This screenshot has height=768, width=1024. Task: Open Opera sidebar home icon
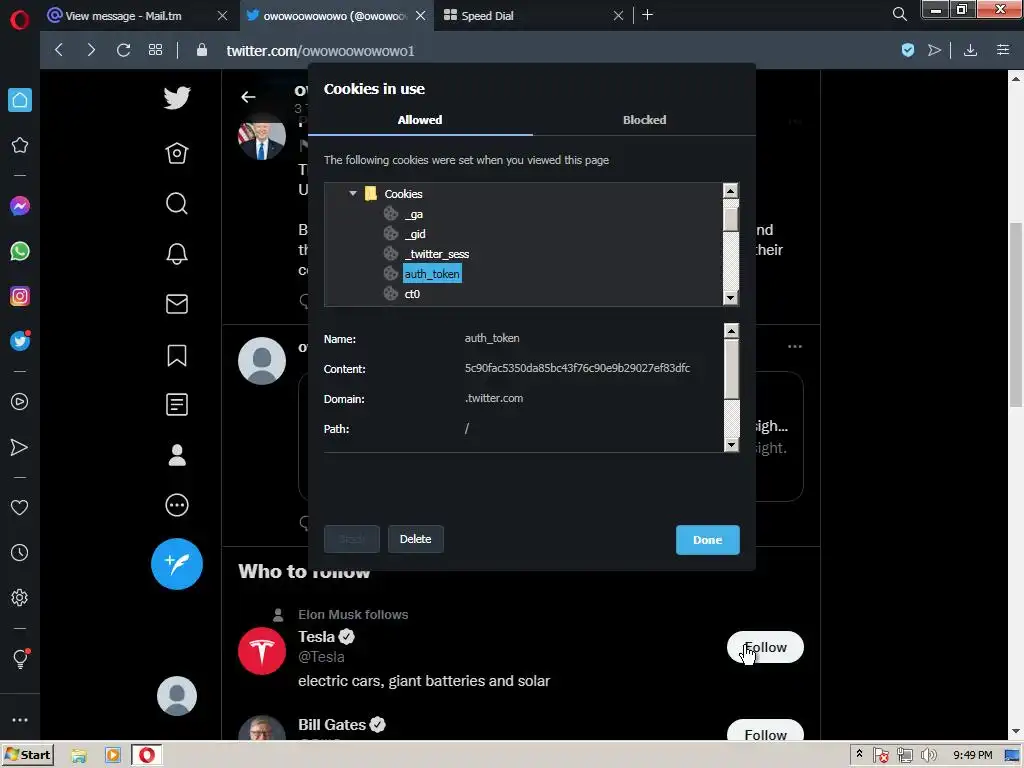tap(20, 100)
